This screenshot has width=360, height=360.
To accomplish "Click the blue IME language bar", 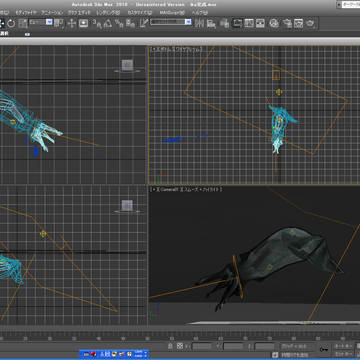I will pyautogui.click(x=114, y=354).
